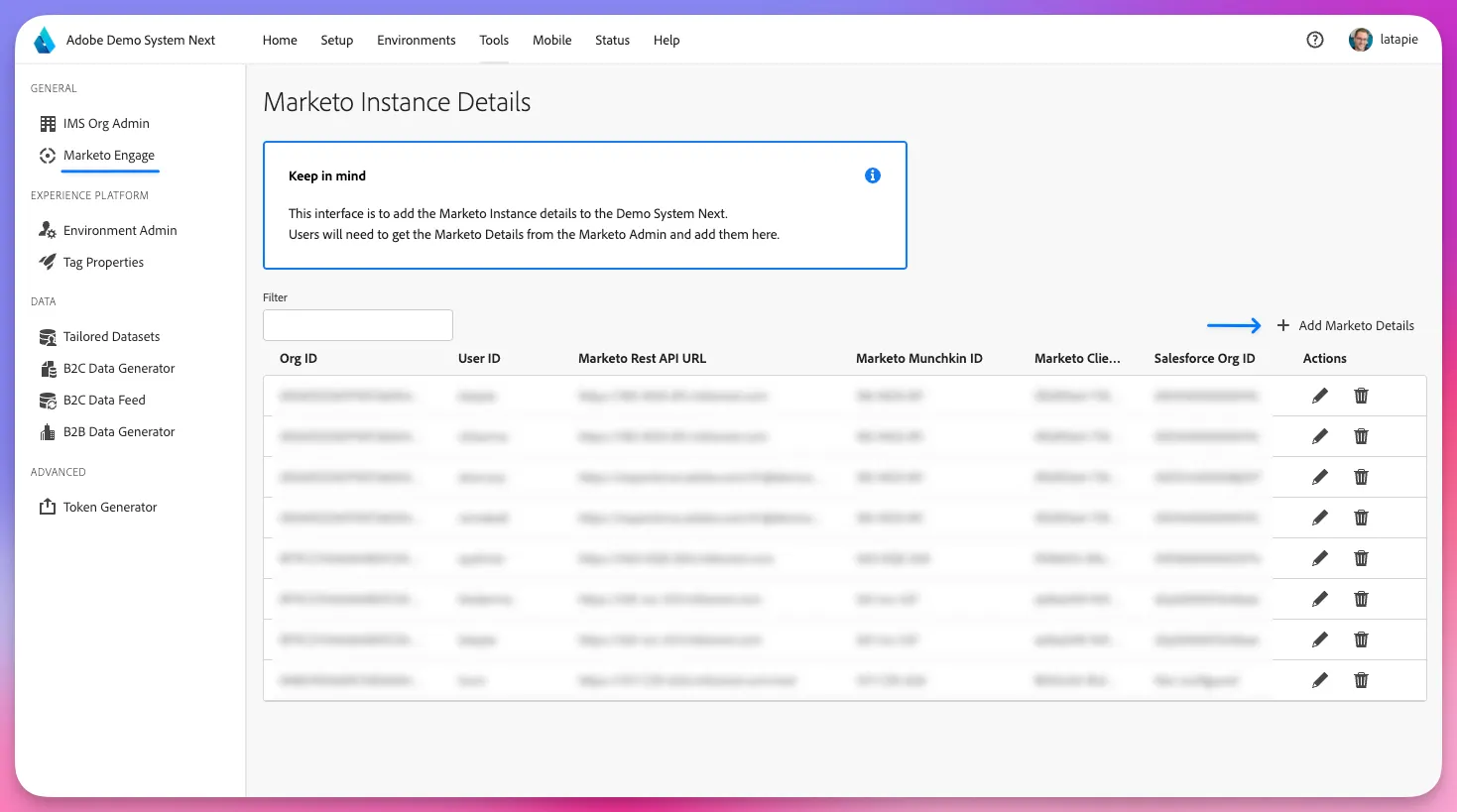1457x812 pixels.
Task: Open the Mobile menu
Action: [x=552, y=41]
